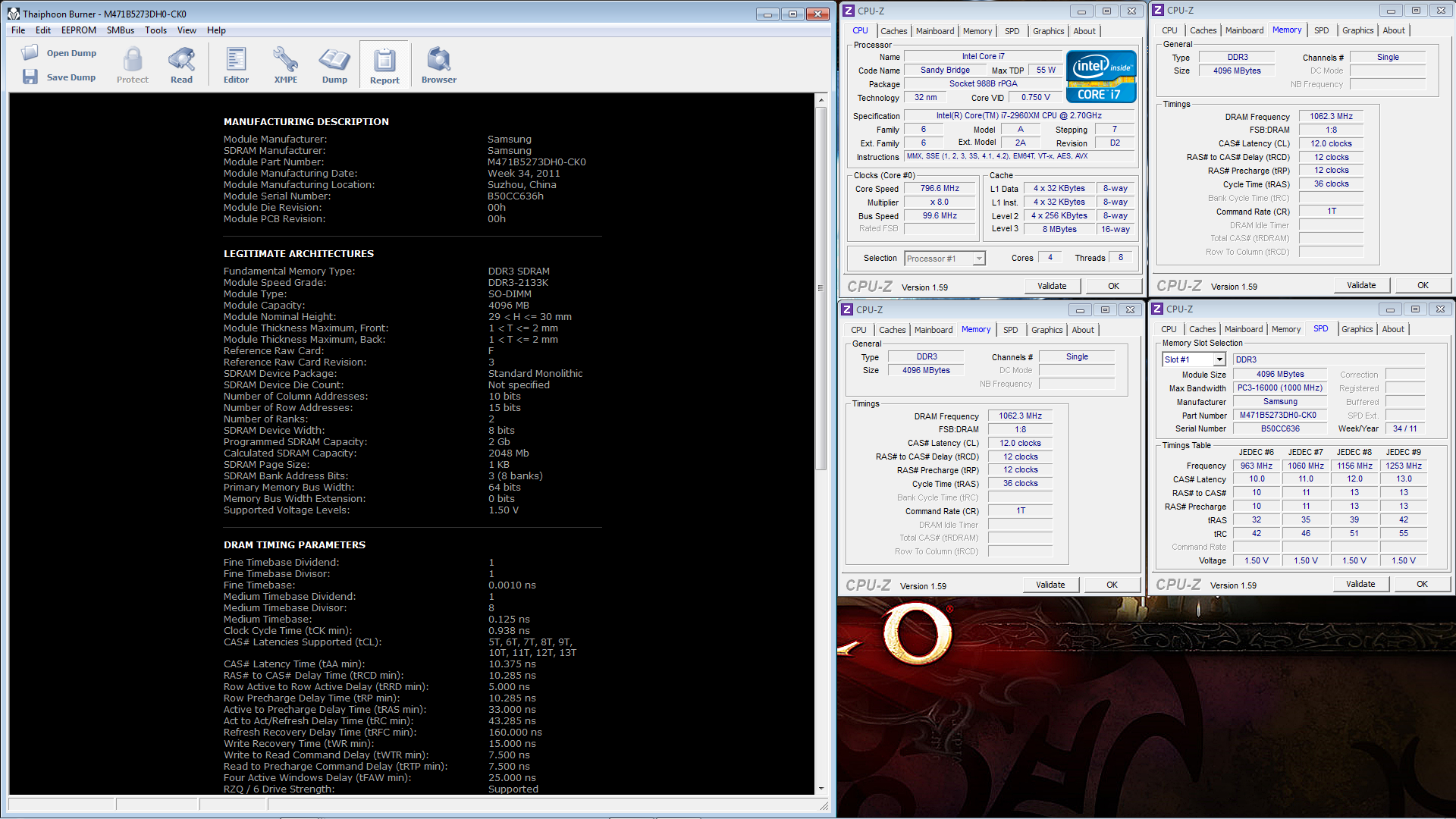This screenshot has height=819, width=1456.
Task: Click the Part Number field M471B5273DH0-CK0
Action: pyautogui.click(x=1279, y=415)
